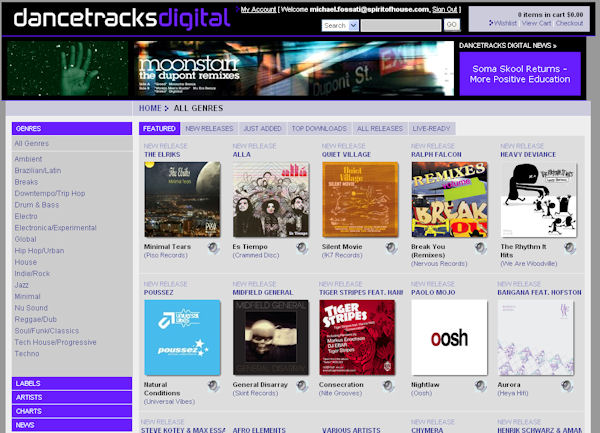Open the Search type dropdown
This screenshot has width=600, height=433.
coord(340,25)
